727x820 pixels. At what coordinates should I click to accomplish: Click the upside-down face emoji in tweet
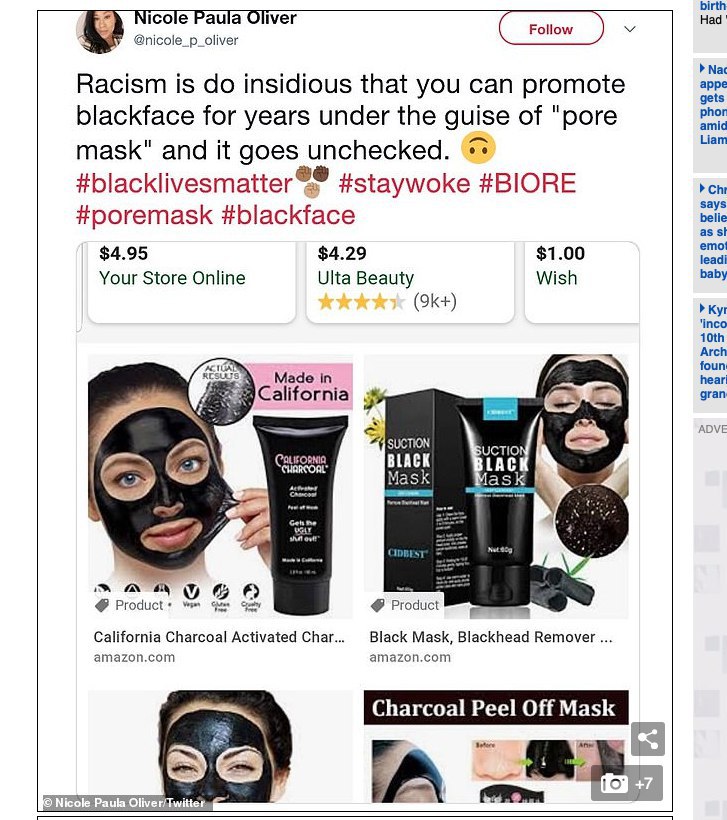click(x=478, y=147)
